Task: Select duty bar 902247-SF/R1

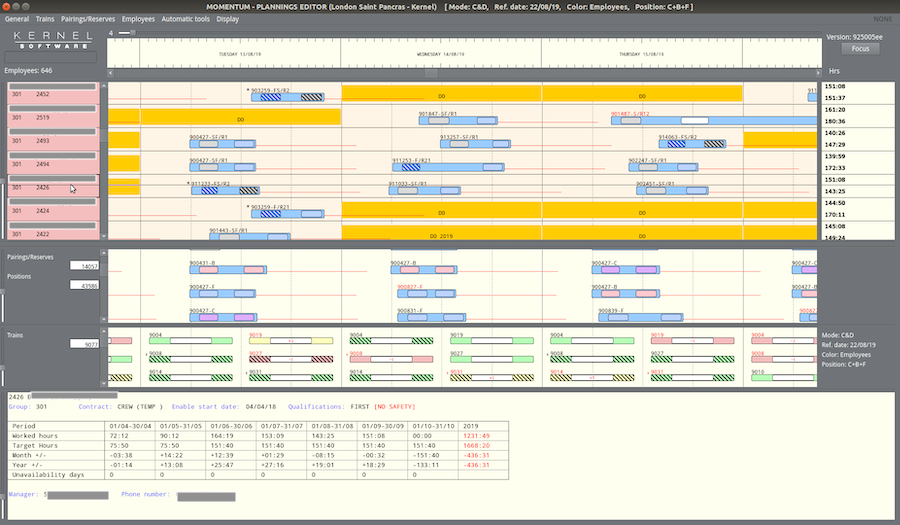Action: [x=663, y=167]
